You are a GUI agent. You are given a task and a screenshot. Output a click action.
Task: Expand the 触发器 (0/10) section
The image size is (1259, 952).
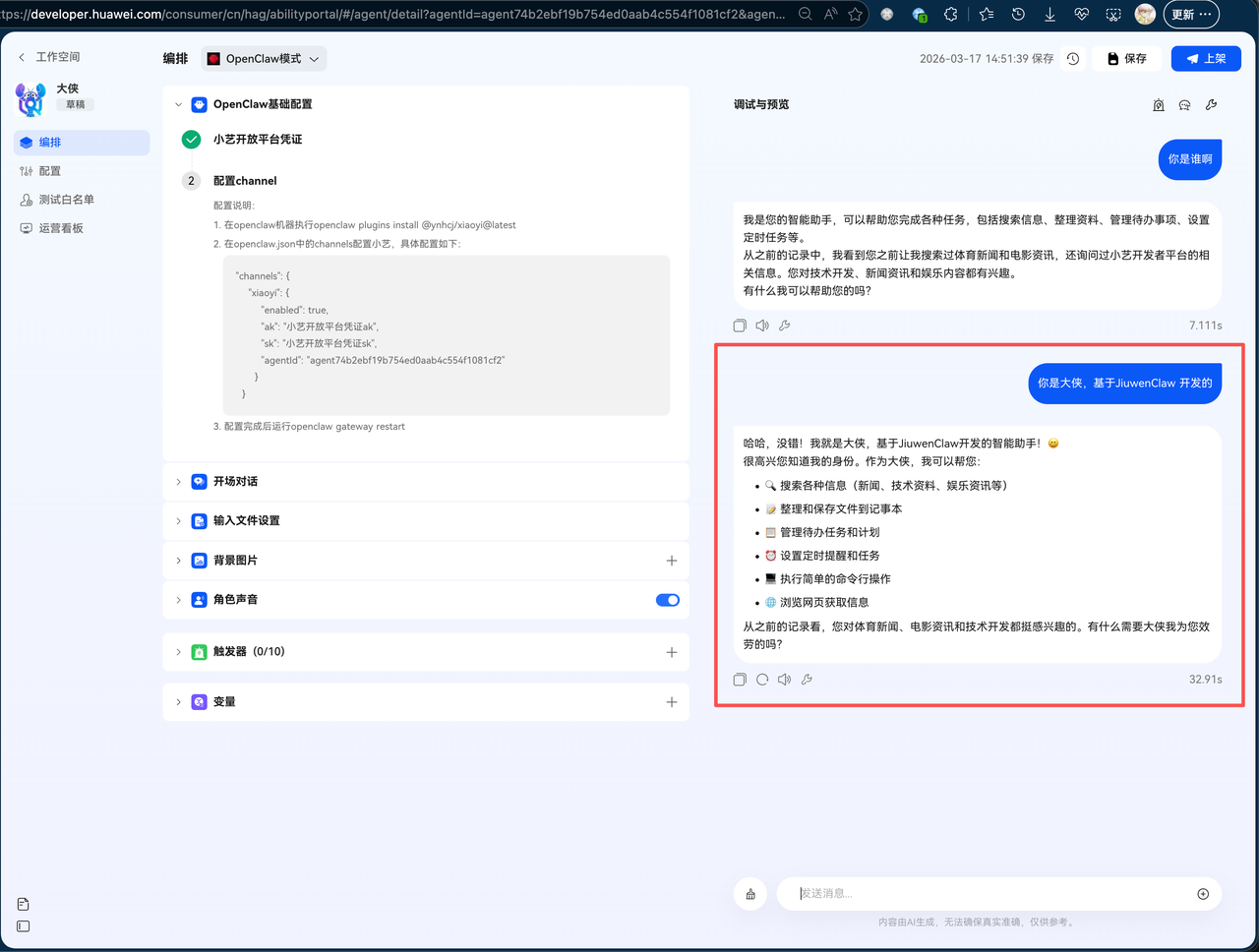tap(178, 652)
